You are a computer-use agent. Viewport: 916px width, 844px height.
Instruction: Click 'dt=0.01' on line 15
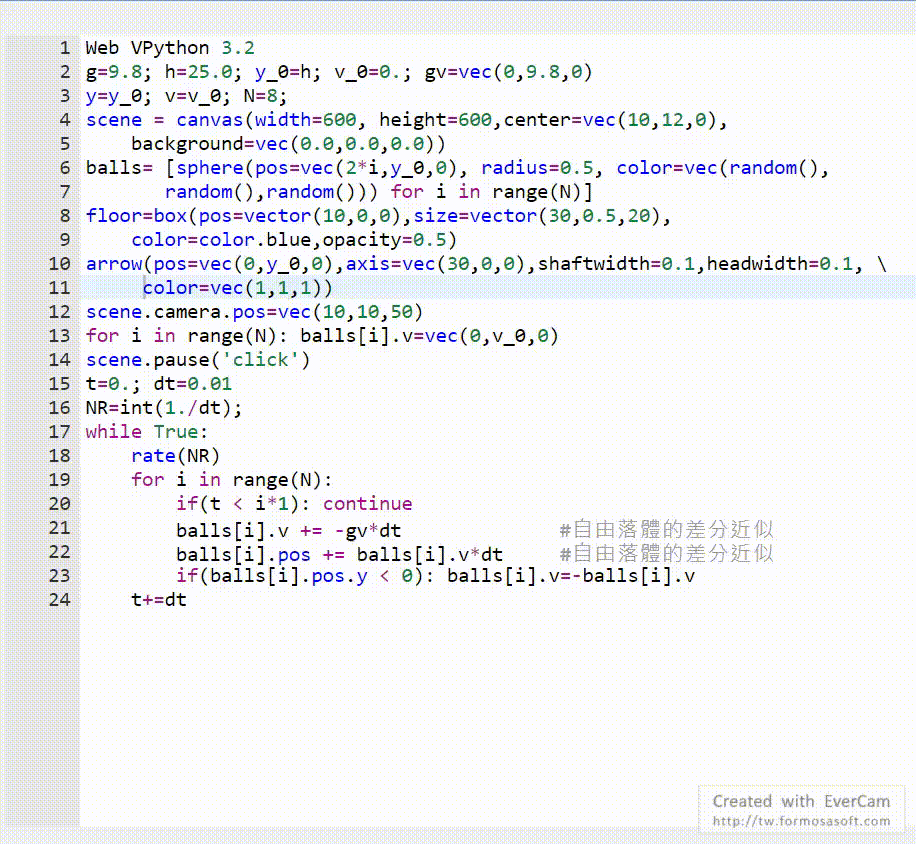pyautogui.click(x=192, y=384)
